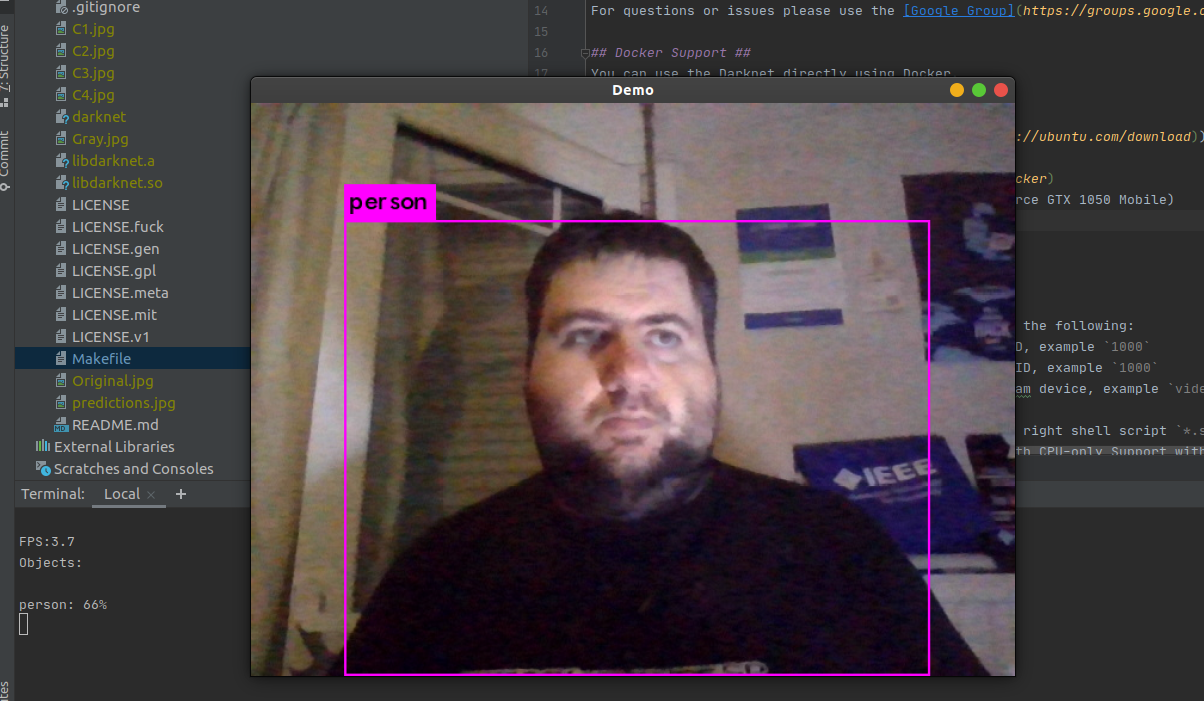Click the Makefile file icon
Viewport: 1204px width, 701px height.
point(61,358)
